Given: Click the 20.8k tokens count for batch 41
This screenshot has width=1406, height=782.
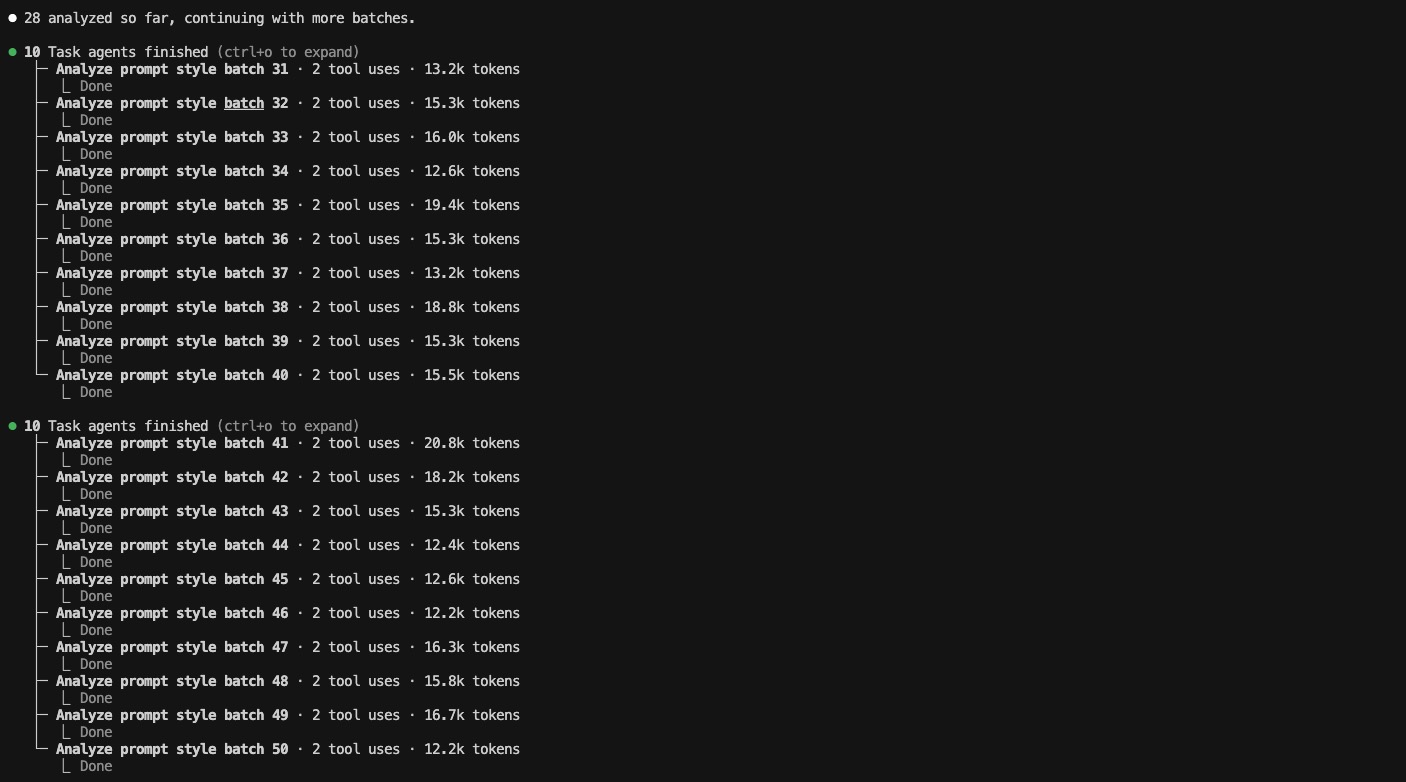Looking at the screenshot, I should [471, 443].
